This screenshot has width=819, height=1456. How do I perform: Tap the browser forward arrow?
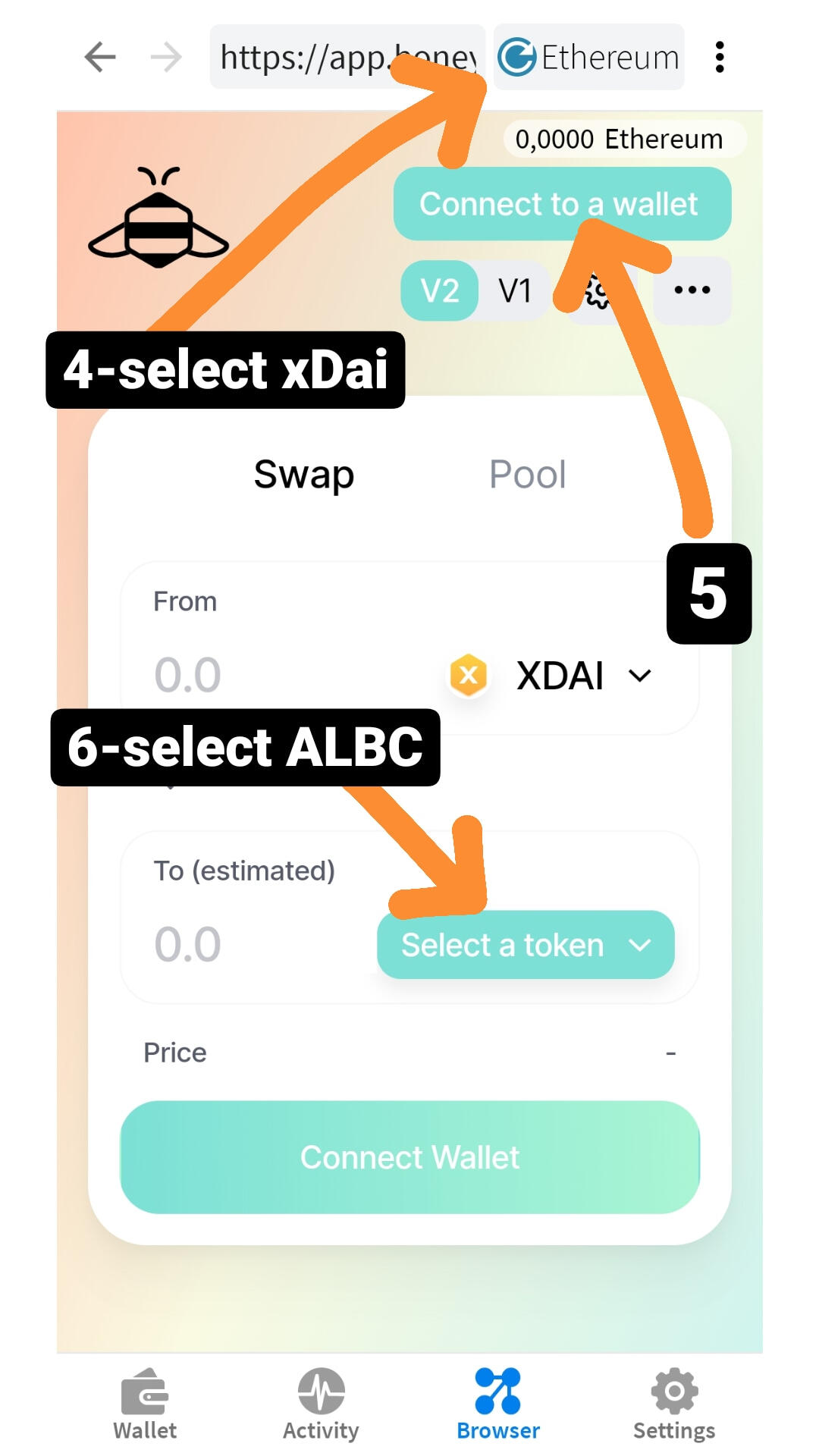click(x=166, y=57)
